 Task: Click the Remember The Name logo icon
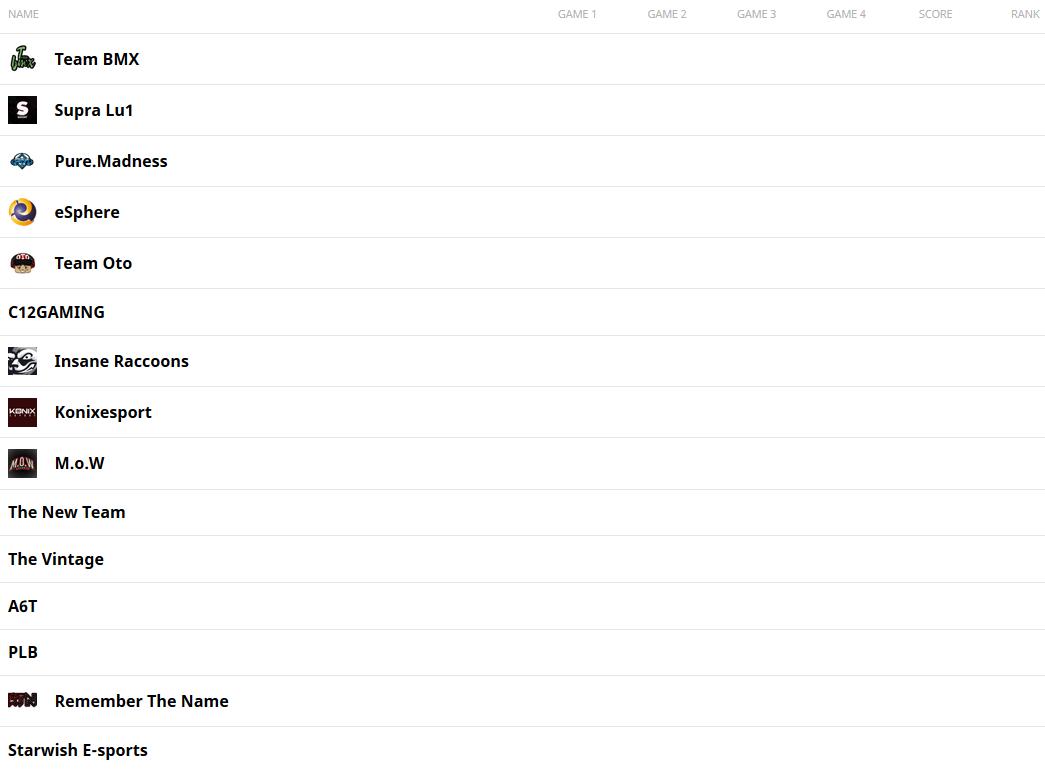(23, 700)
